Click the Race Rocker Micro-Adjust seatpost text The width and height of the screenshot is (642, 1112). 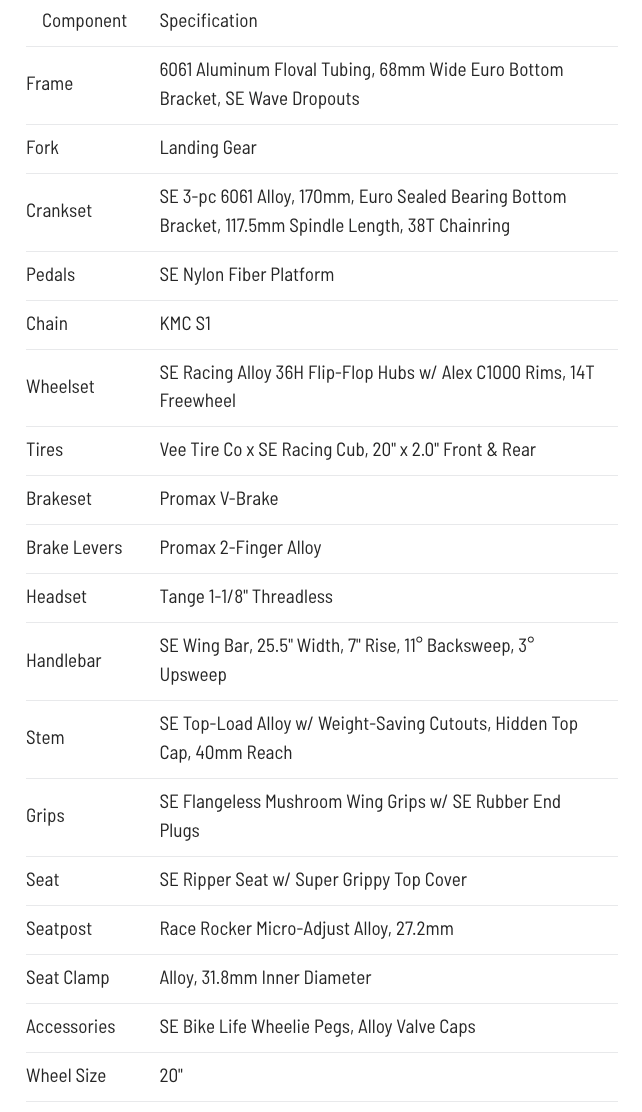tap(306, 929)
